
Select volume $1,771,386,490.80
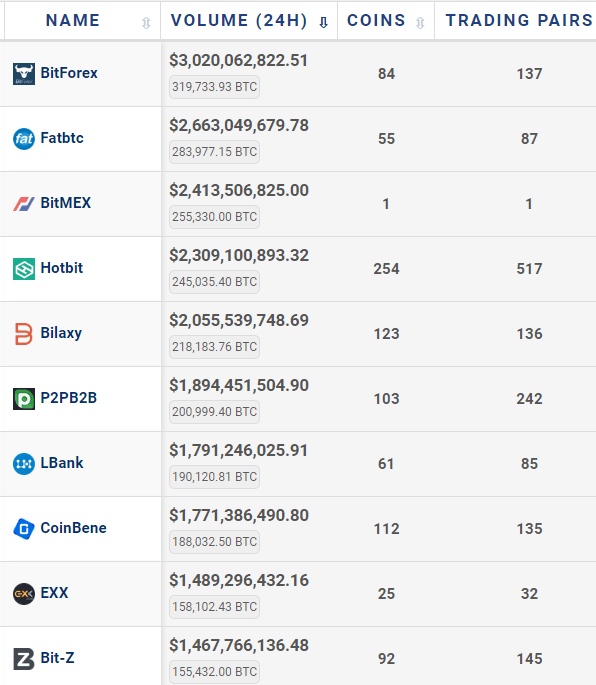pos(239,516)
